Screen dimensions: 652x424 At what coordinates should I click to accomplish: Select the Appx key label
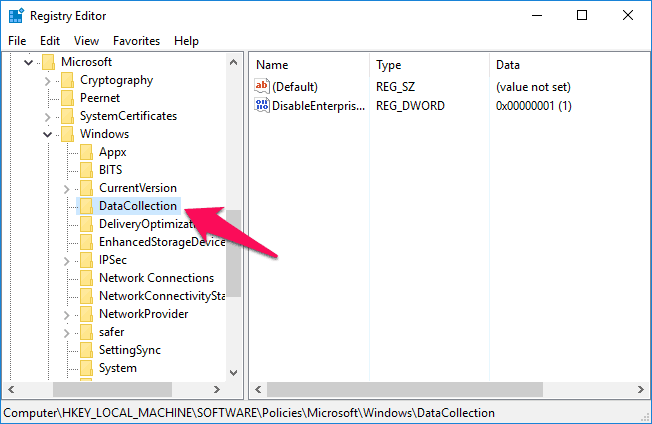(x=113, y=152)
